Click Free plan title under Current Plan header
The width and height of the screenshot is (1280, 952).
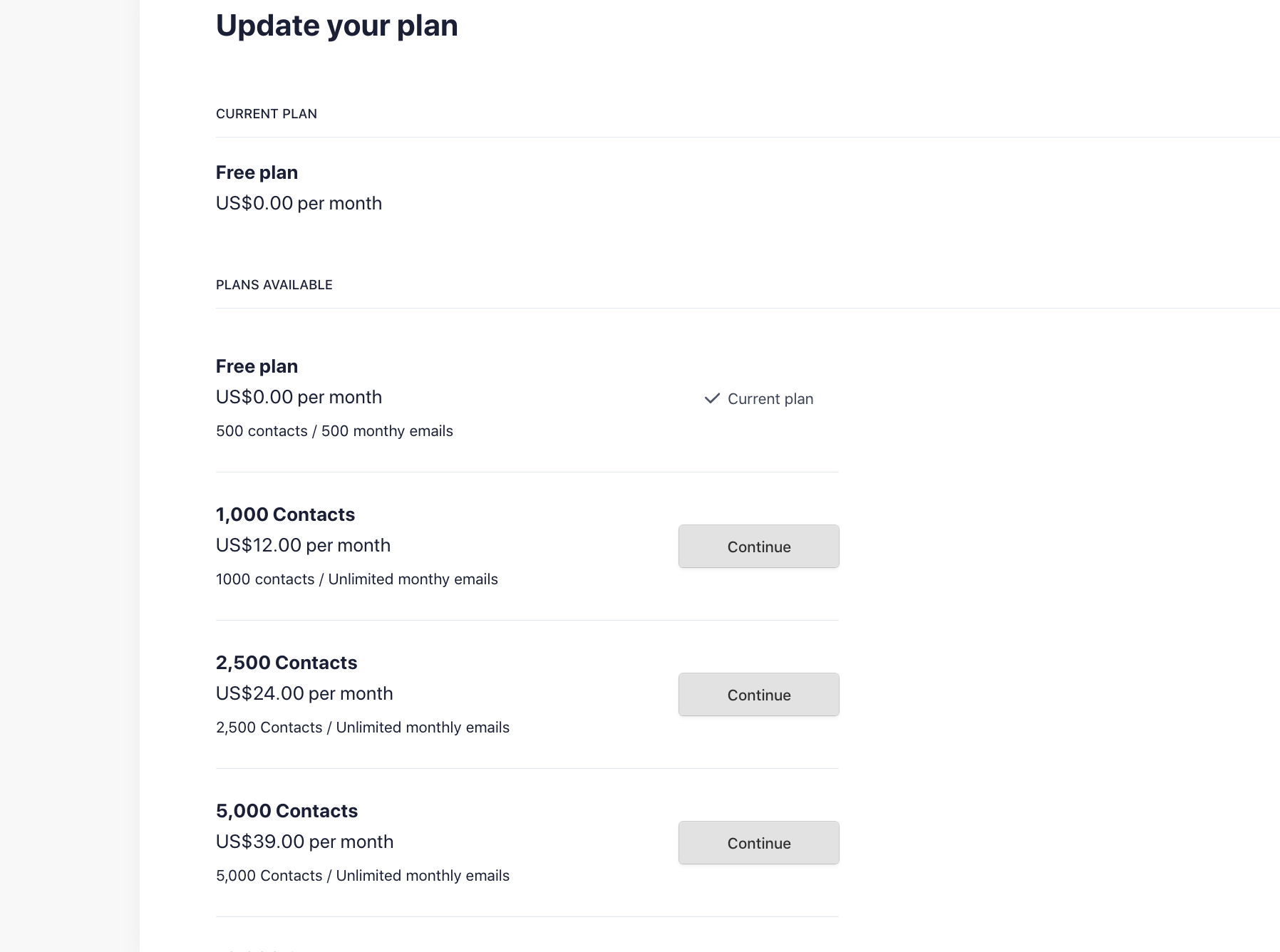pos(257,172)
